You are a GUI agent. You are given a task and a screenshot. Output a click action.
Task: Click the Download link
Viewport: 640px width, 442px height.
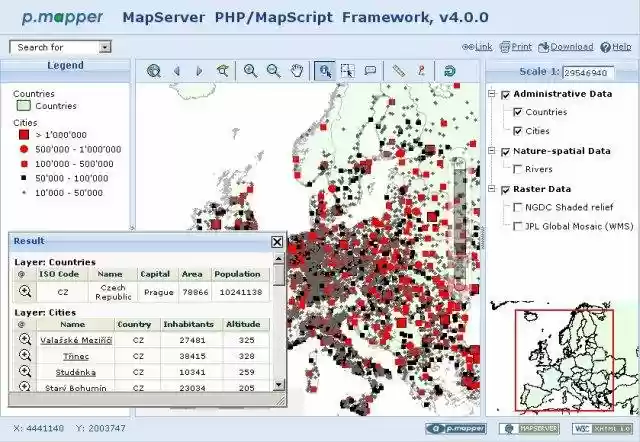pos(572,47)
